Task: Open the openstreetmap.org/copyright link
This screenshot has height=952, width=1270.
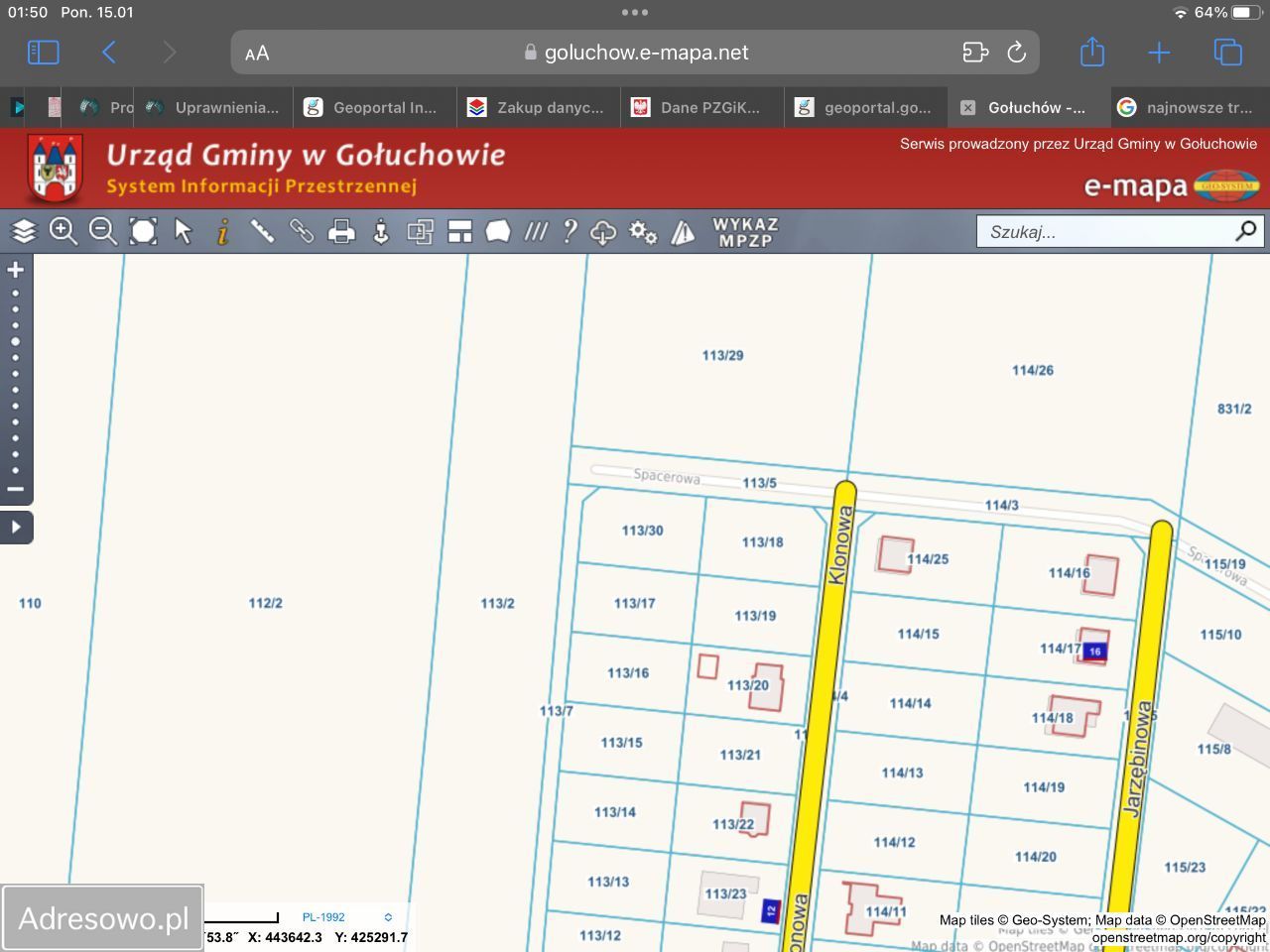Action: click(x=1179, y=937)
